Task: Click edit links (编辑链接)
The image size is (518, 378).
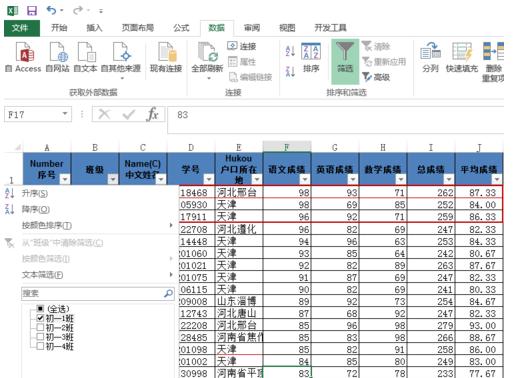Action: click(x=251, y=77)
